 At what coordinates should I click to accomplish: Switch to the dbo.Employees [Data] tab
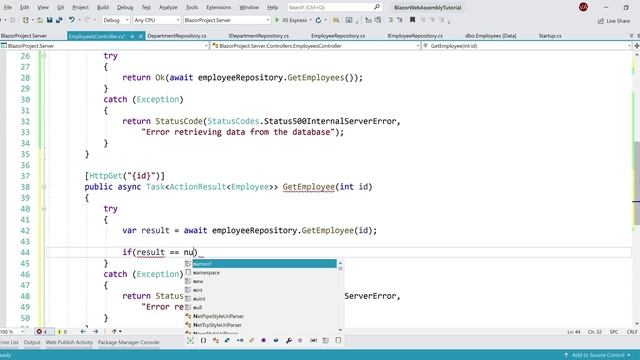tap(490, 36)
